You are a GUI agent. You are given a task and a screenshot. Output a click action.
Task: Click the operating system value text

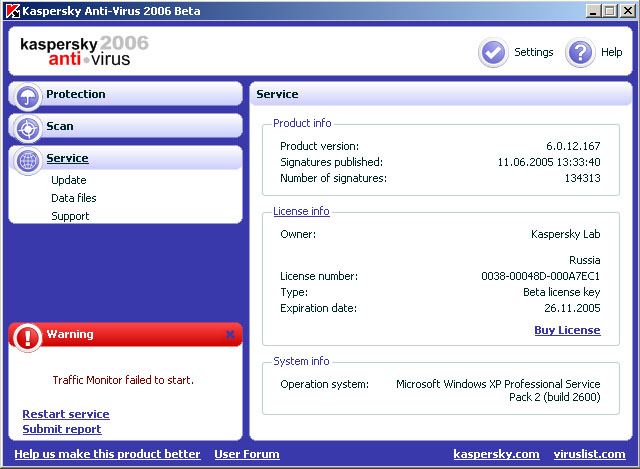[x=498, y=390]
